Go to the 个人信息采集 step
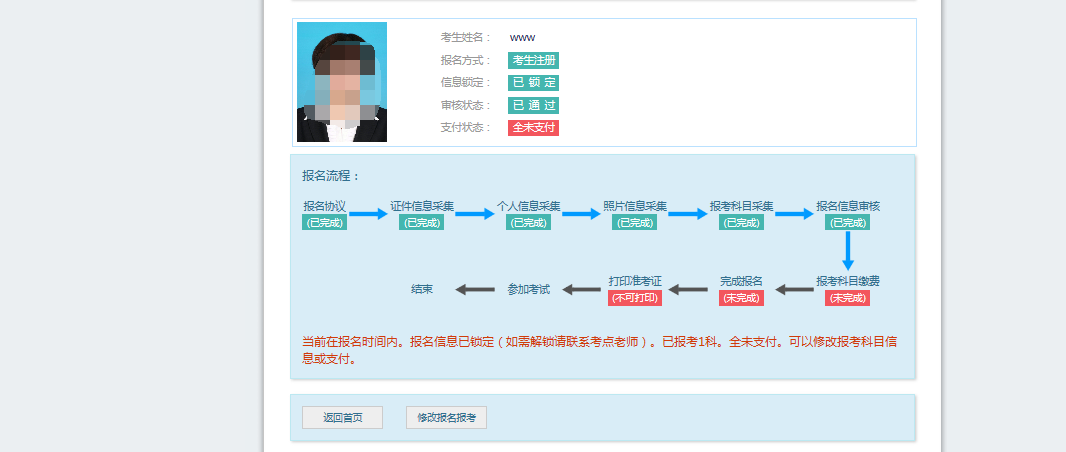Image resolution: width=1066 pixels, height=452 pixels. [x=528, y=206]
